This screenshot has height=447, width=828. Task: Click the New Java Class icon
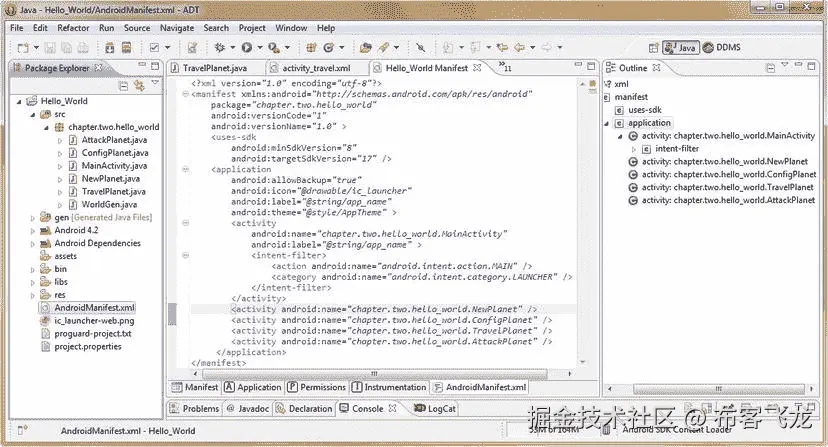click(328, 48)
